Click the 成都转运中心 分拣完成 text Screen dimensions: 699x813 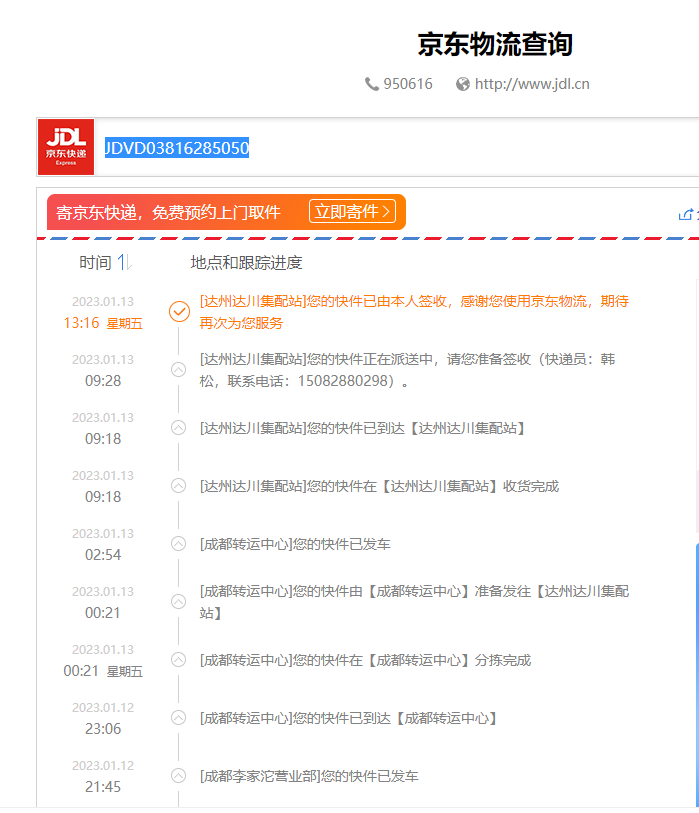click(366, 661)
